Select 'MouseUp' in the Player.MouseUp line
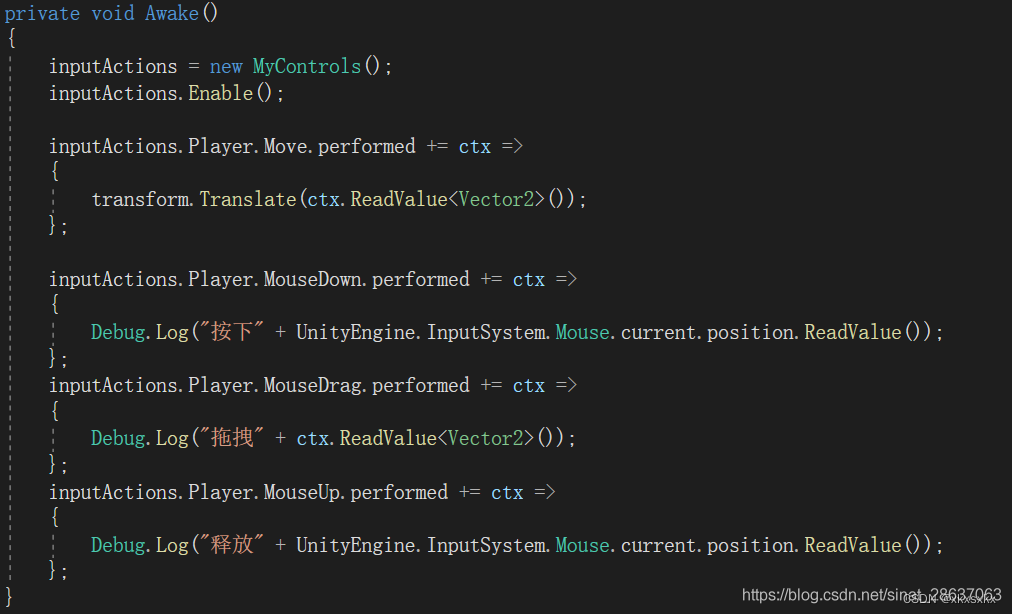This screenshot has height=614, width=1012. [301, 493]
